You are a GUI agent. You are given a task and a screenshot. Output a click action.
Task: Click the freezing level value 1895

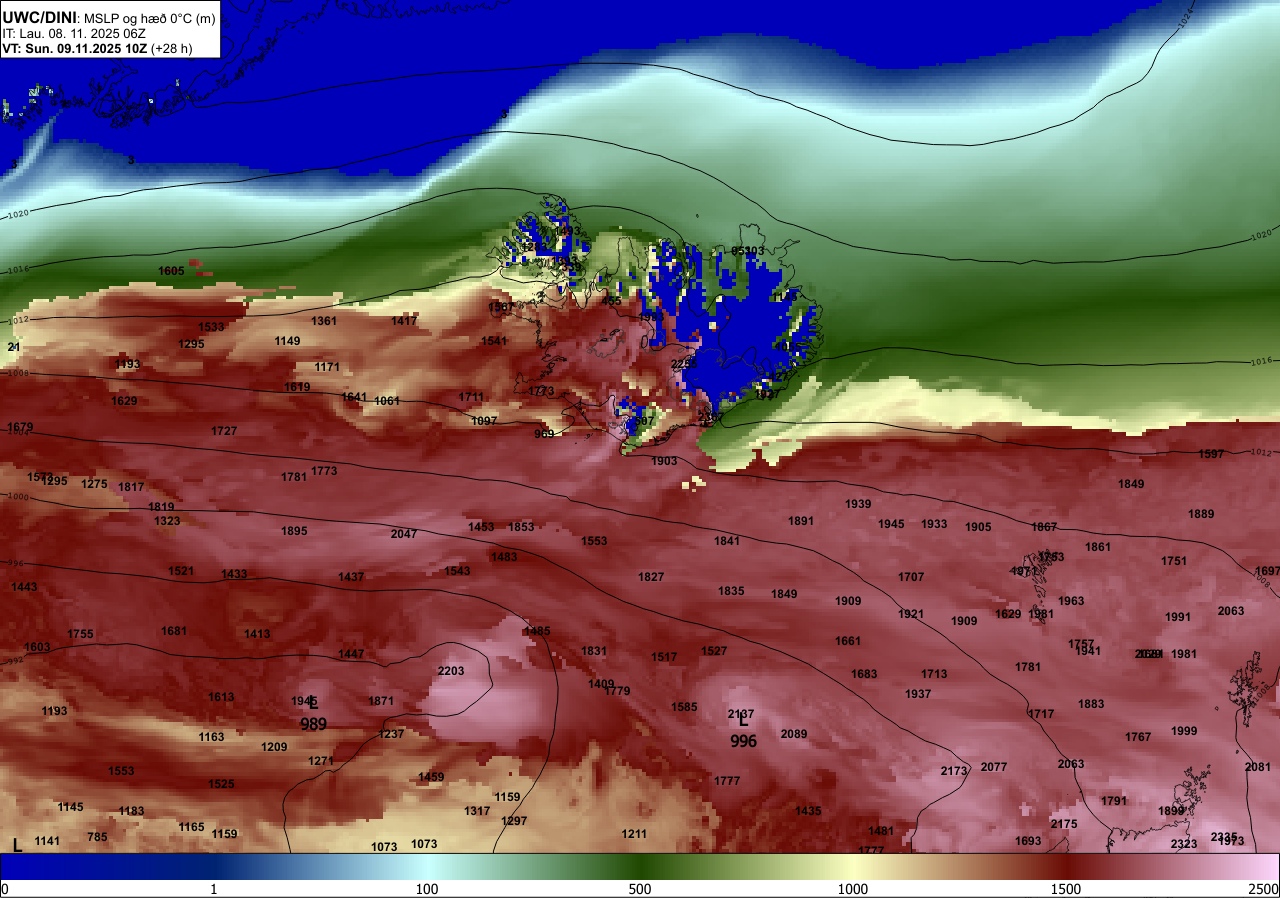294,531
